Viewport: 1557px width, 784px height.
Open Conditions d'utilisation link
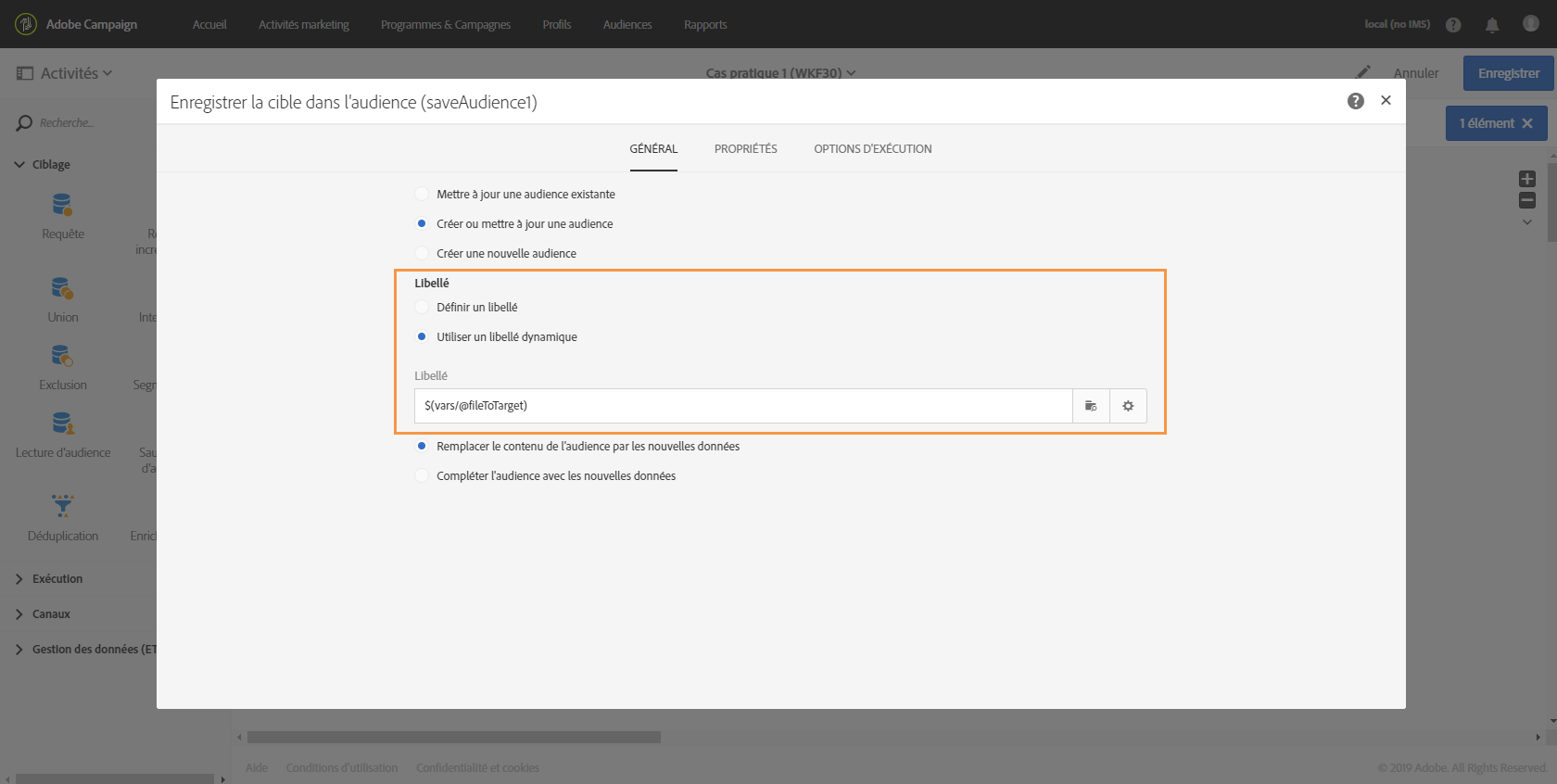(342, 767)
